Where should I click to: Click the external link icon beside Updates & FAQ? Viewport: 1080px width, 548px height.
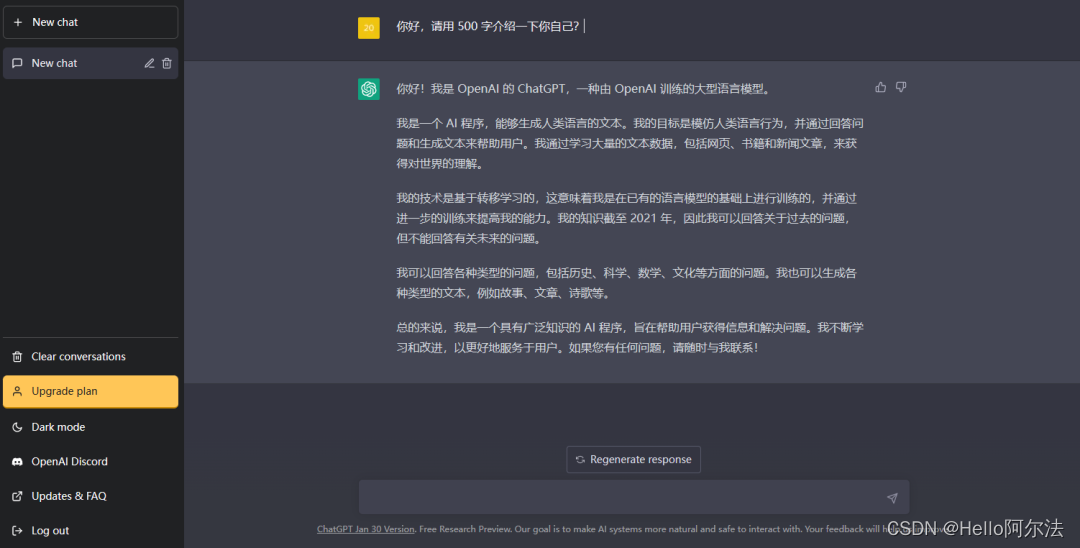click(x=17, y=496)
